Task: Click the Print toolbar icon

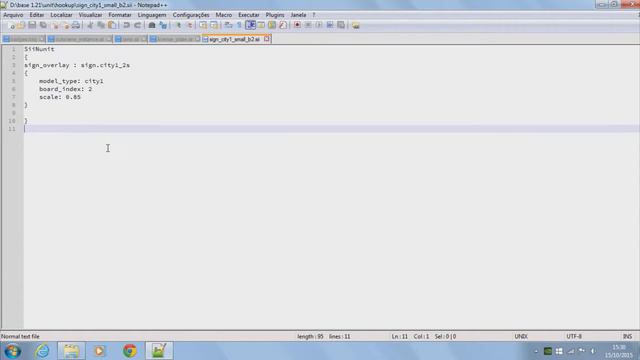Action: click(x=76, y=25)
